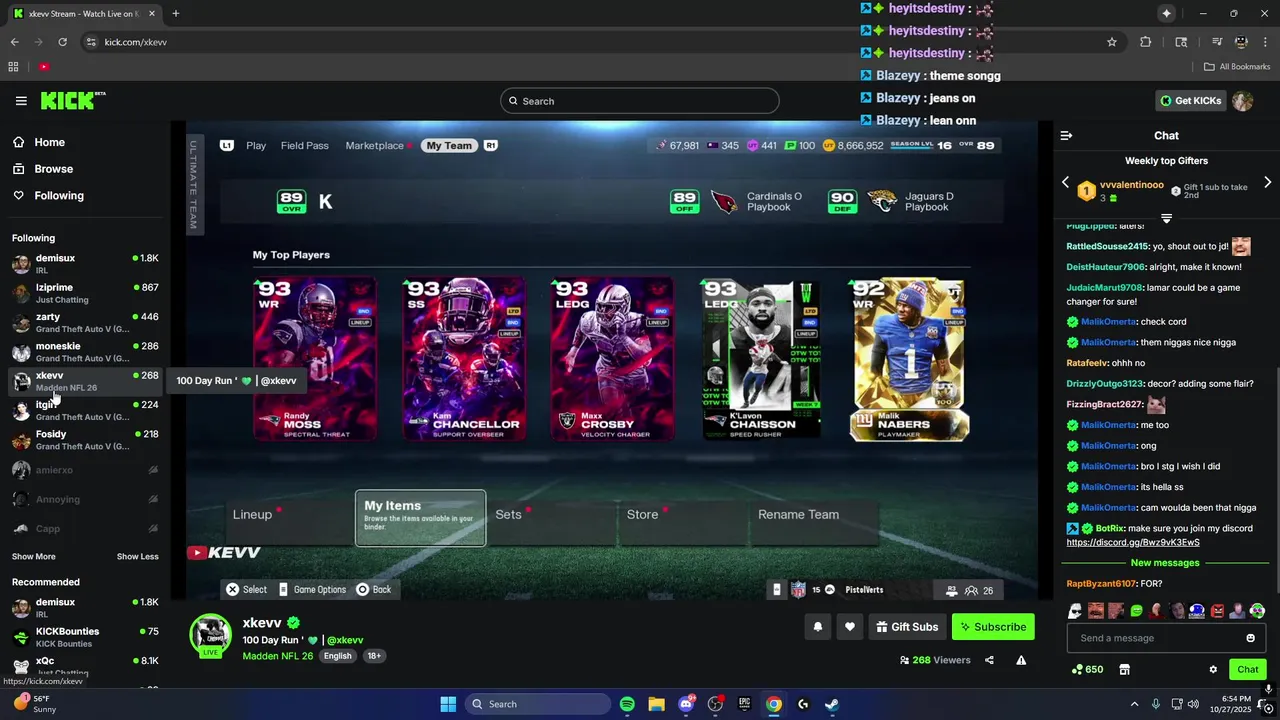The height and width of the screenshot is (720, 1280).
Task: Click New messages divider in chat
Action: [1166, 563]
